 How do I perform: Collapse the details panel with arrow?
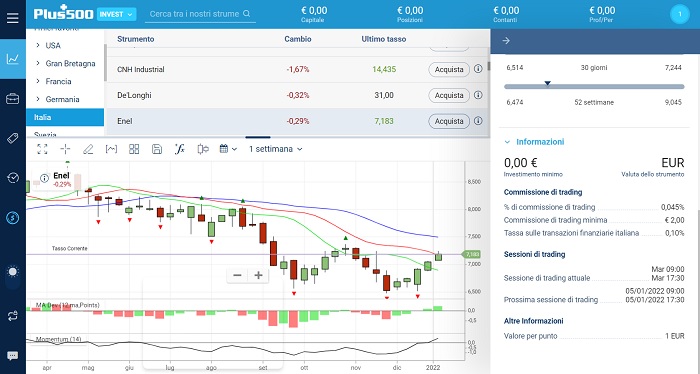pos(506,41)
